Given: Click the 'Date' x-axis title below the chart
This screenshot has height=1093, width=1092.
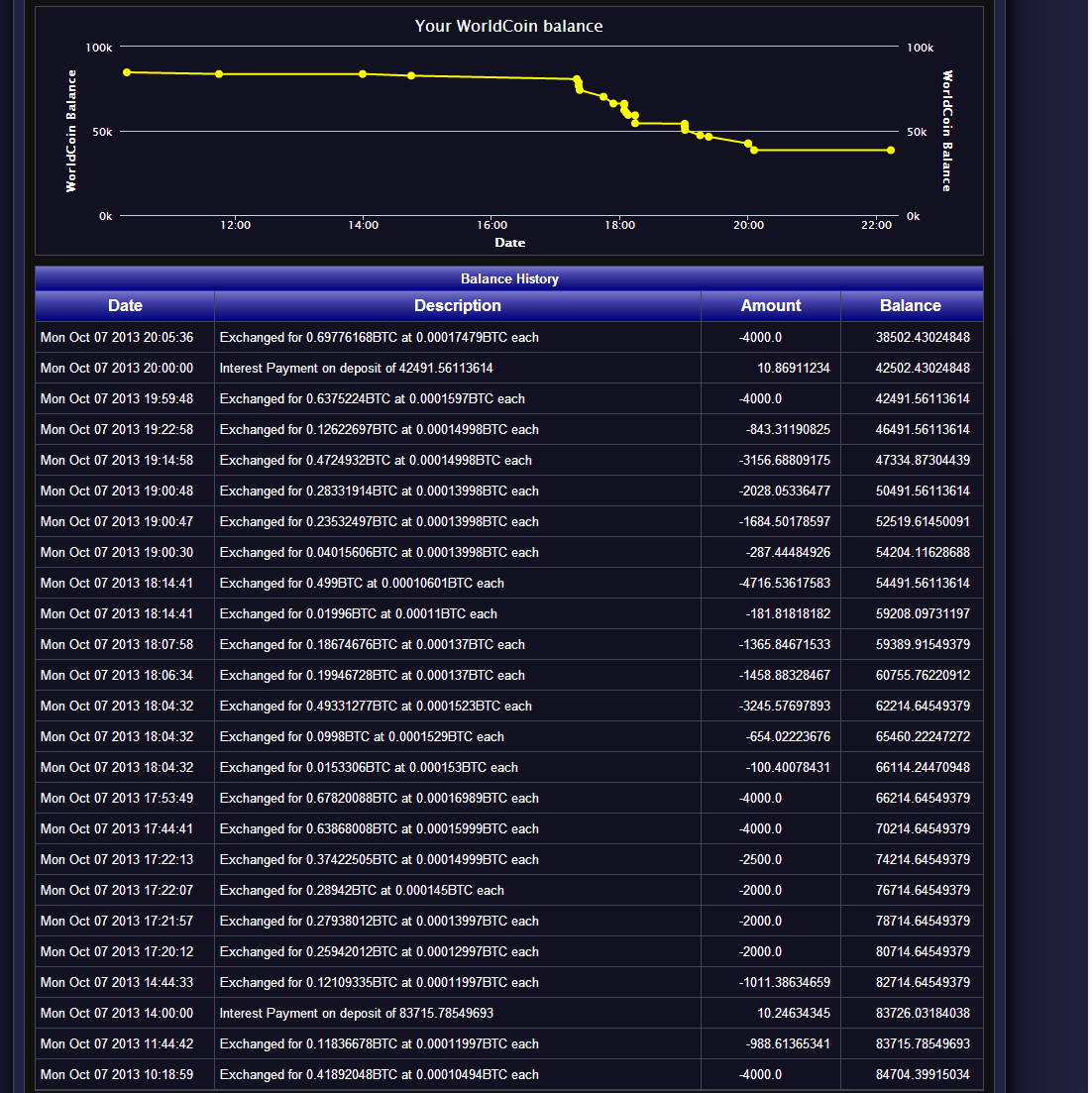Looking at the screenshot, I should tap(509, 243).
